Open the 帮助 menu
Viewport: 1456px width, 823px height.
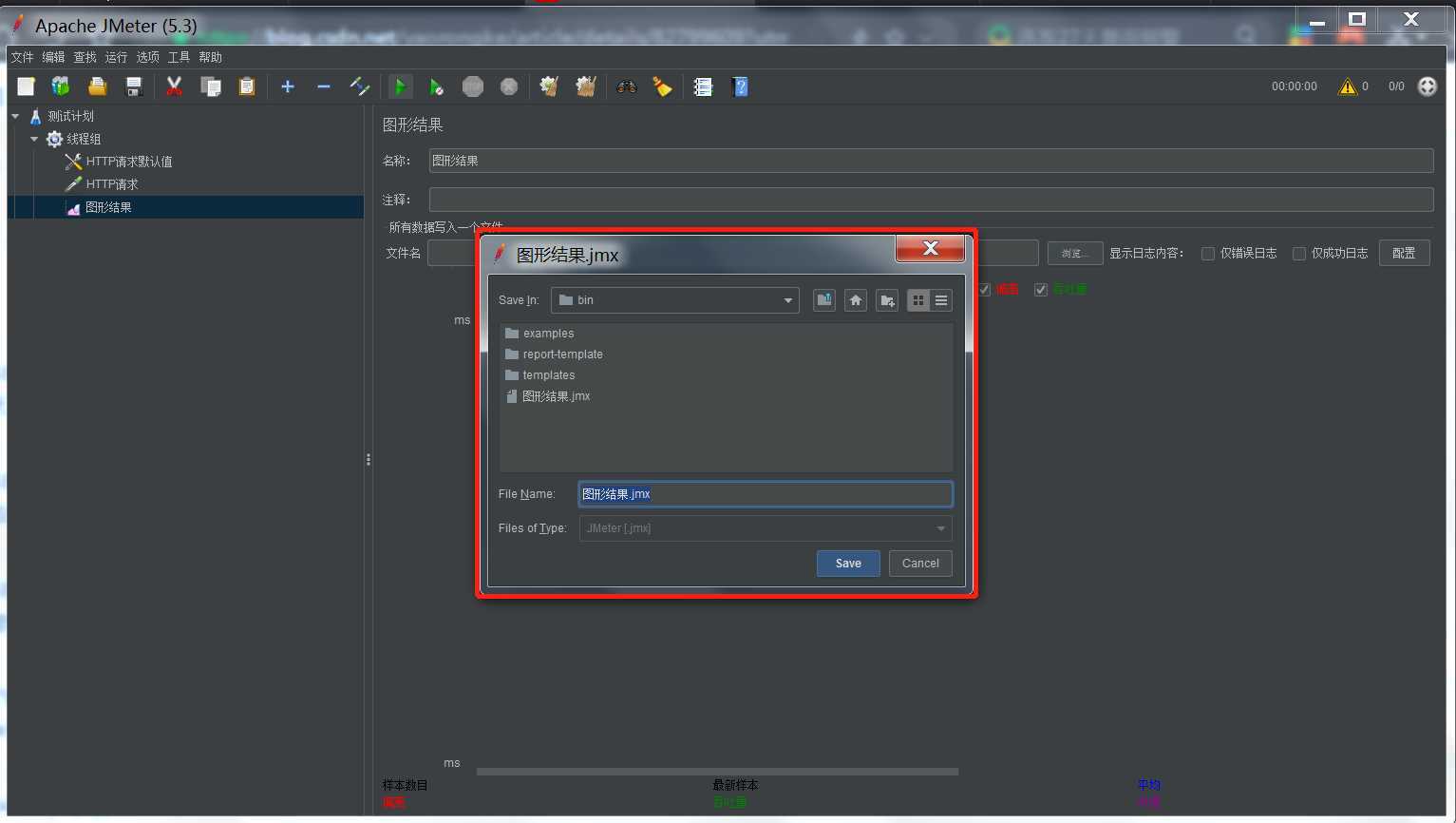point(210,57)
